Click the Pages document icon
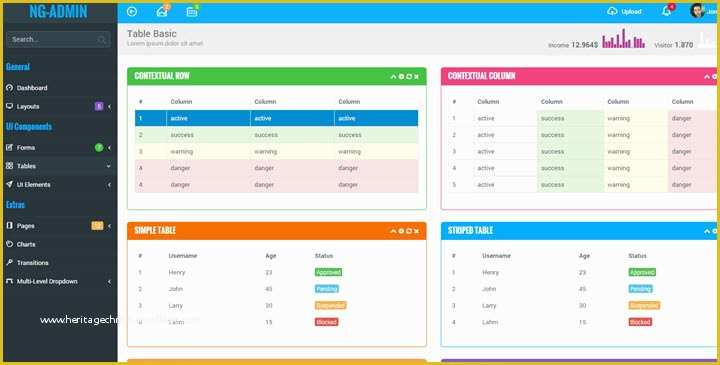720x365 pixels. pos(10,225)
